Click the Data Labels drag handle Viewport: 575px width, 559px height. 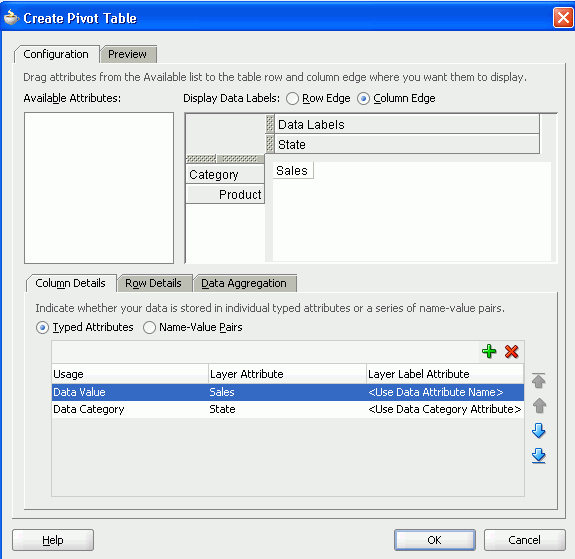[x=270, y=124]
